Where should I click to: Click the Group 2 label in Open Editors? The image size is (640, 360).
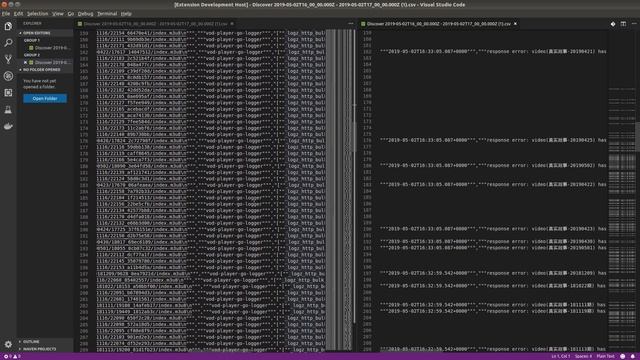[x=32, y=55]
